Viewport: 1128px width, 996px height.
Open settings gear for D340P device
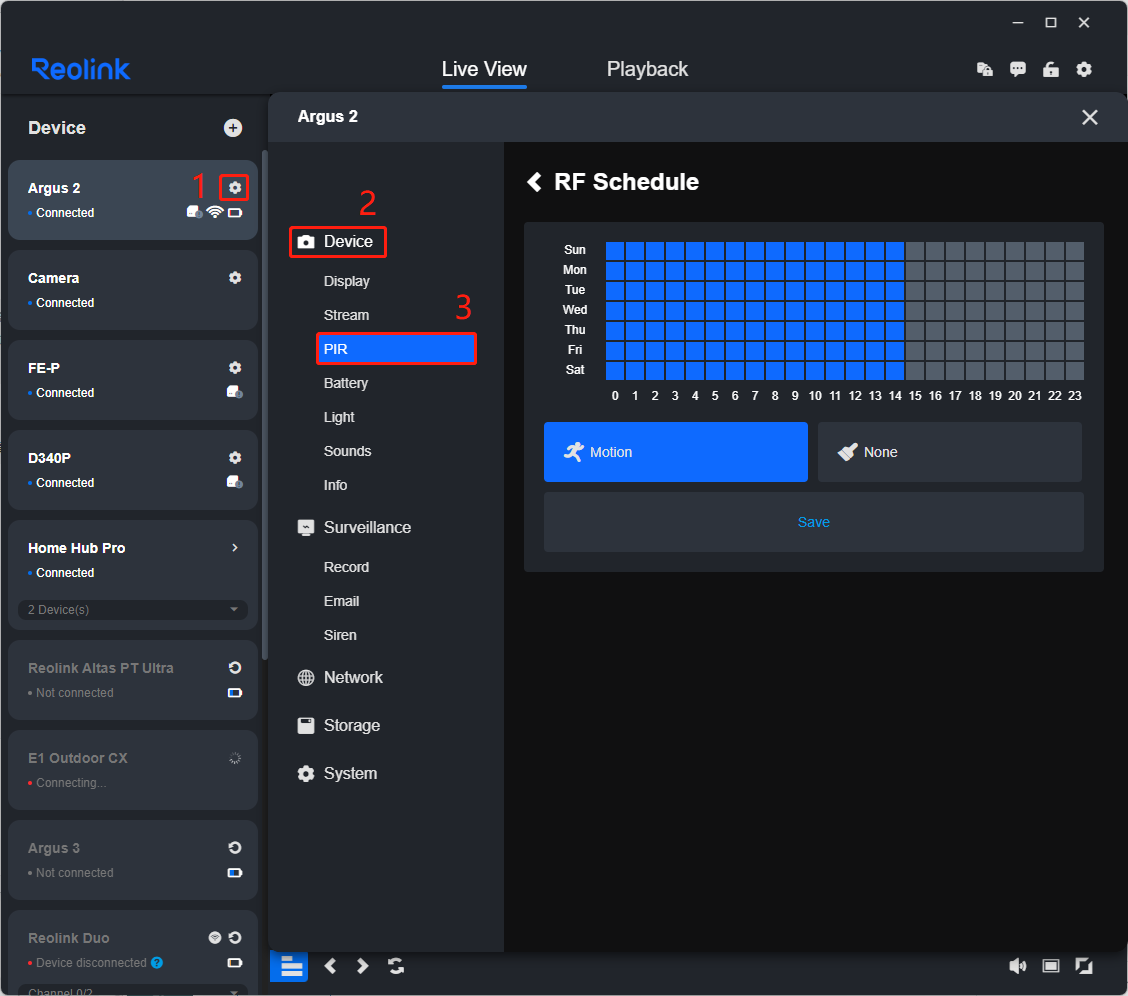[x=235, y=457]
